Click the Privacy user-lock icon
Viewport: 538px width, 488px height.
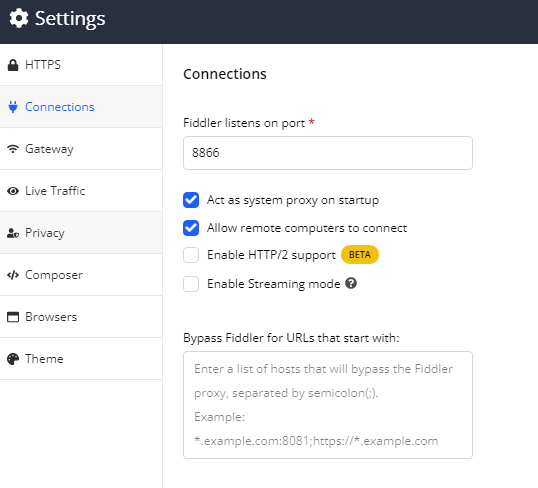pyautogui.click(x=13, y=233)
